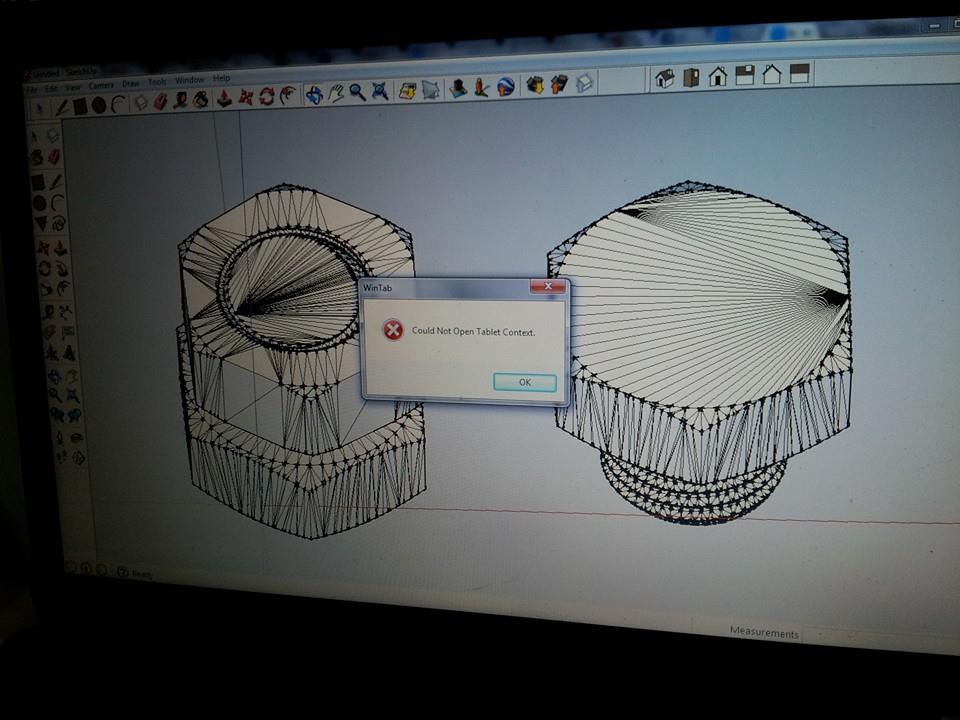Viewport: 960px width, 720px height.
Task: Switch to Front view house icon
Action: click(718, 76)
